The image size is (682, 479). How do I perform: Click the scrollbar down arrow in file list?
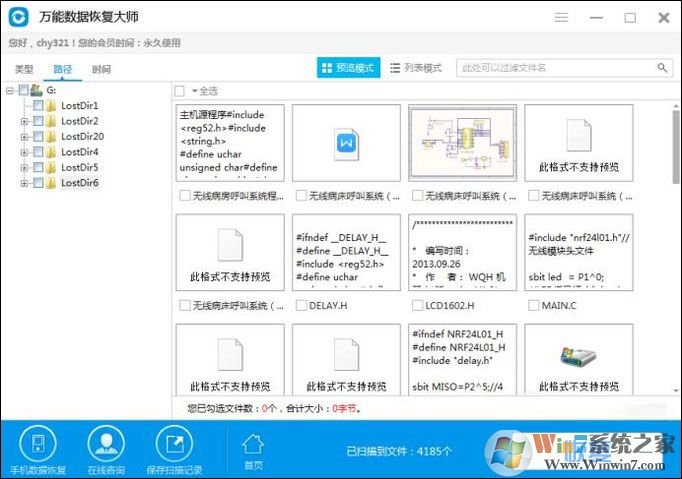click(676, 390)
